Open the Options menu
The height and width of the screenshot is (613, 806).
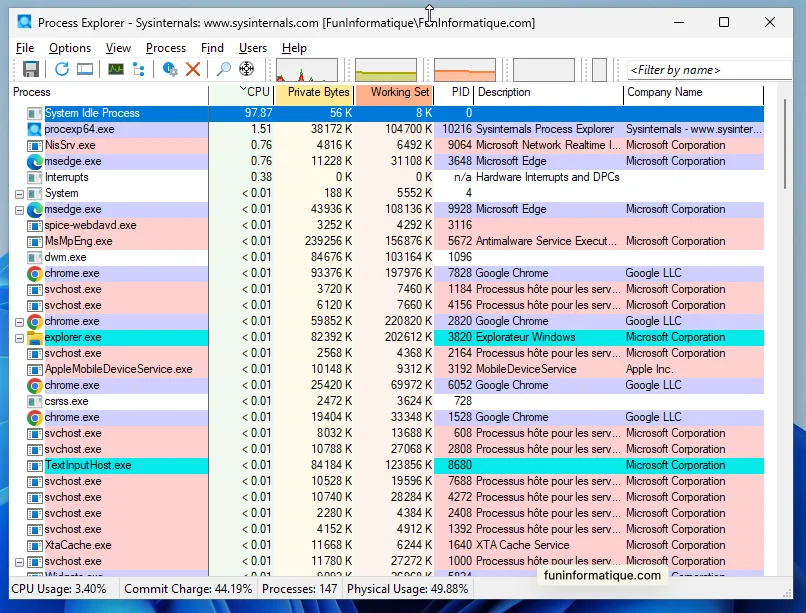pyautogui.click(x=69, y=47)
